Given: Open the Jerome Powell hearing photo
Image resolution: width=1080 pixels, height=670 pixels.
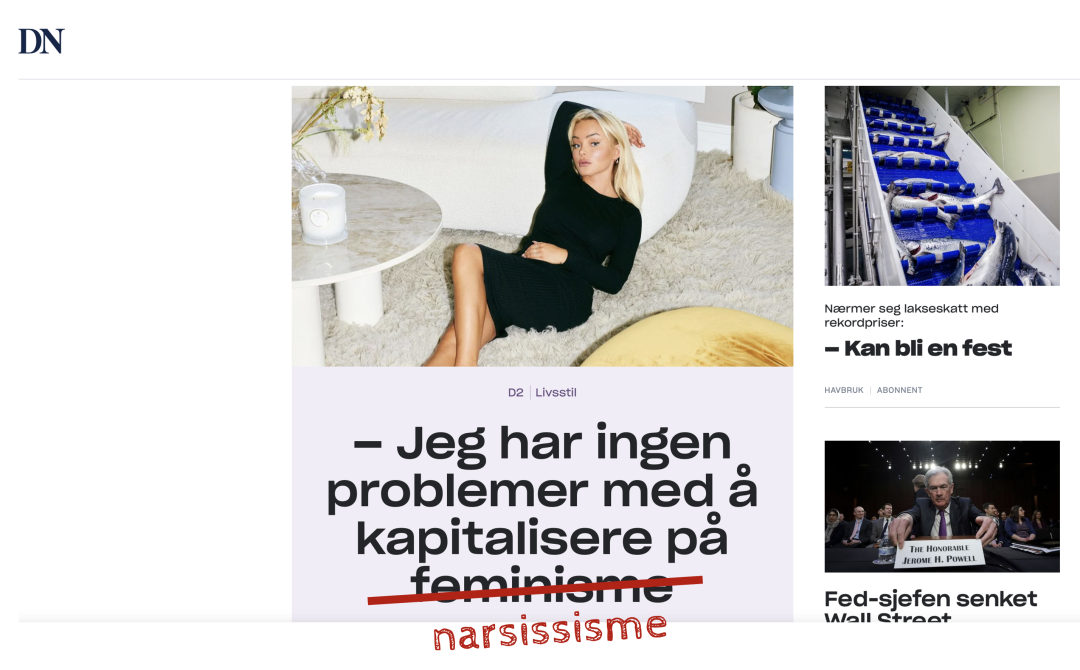Looking at the screenshot, I should pyautogui.click(x=942, y=506).
